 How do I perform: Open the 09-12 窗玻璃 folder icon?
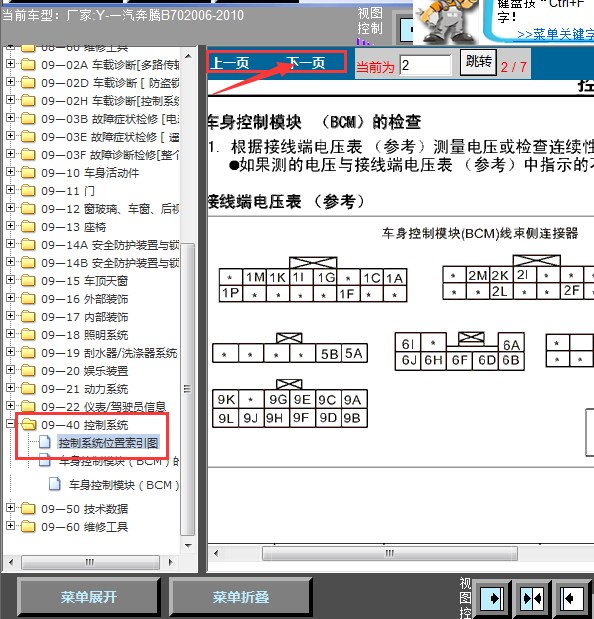click(x=28, y=208)
